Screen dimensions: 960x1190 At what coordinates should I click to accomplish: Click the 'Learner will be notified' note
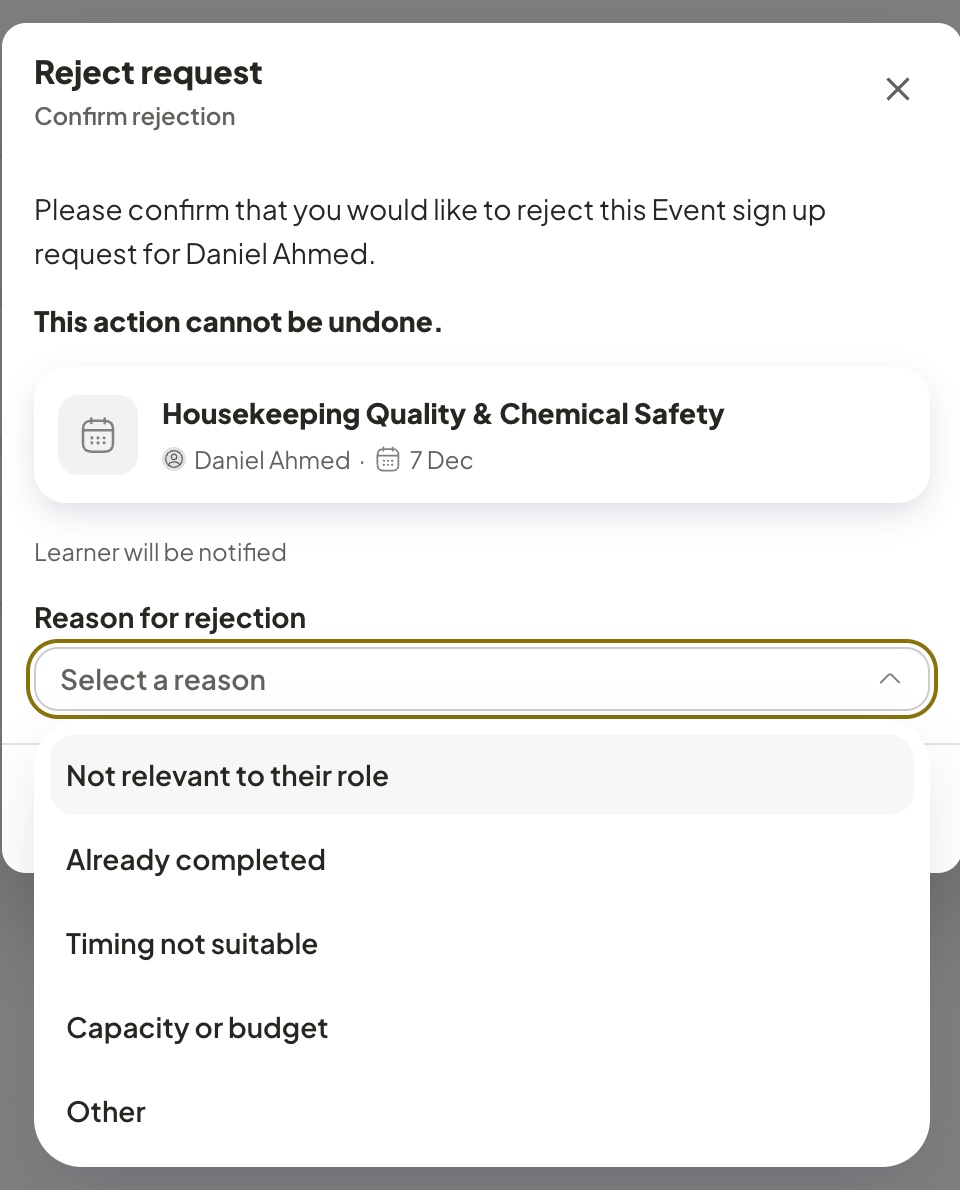160,552
